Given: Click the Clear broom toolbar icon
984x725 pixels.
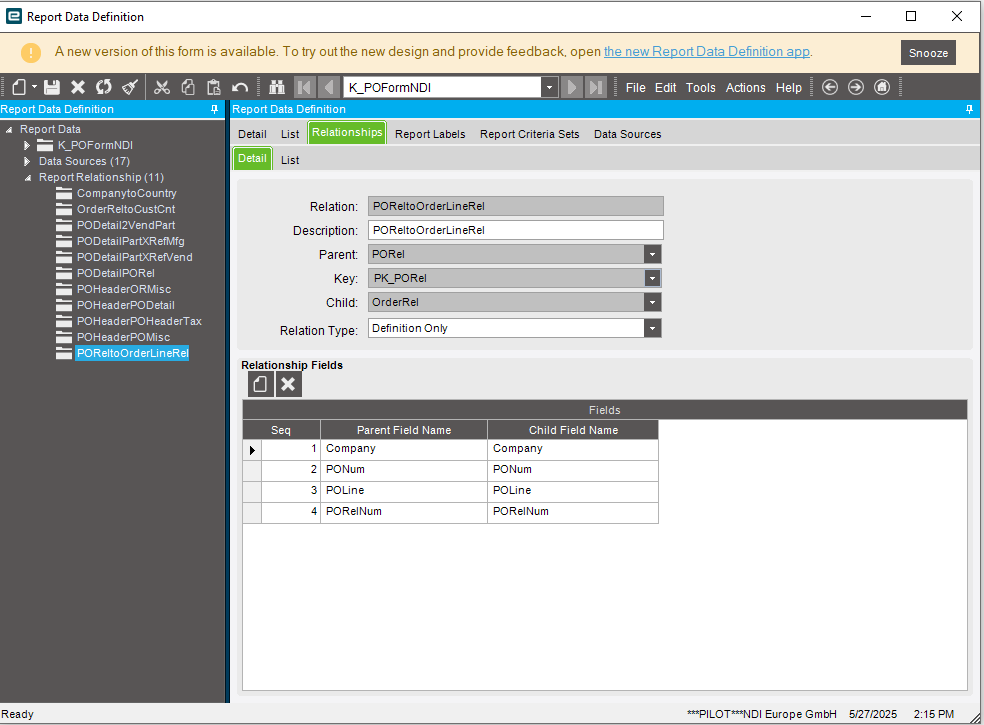Looking at the screenshot, I should 130,87.
